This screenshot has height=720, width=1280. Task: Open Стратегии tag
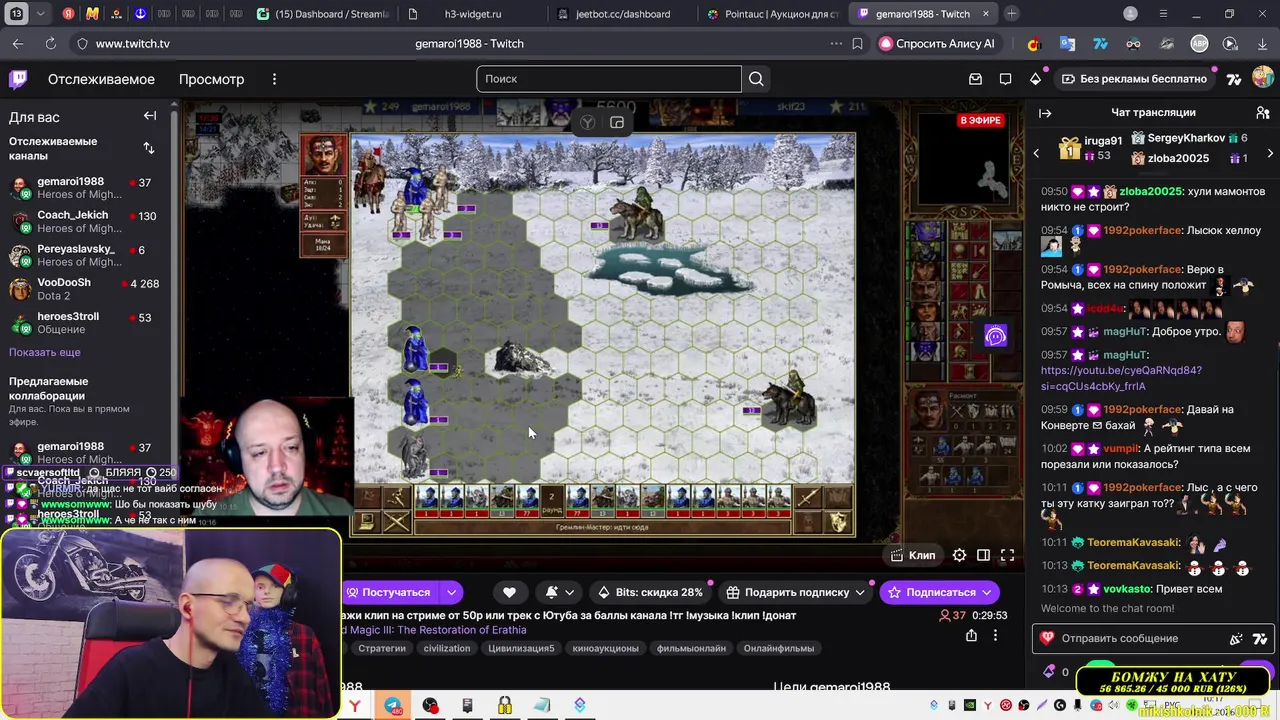point(382,648)
